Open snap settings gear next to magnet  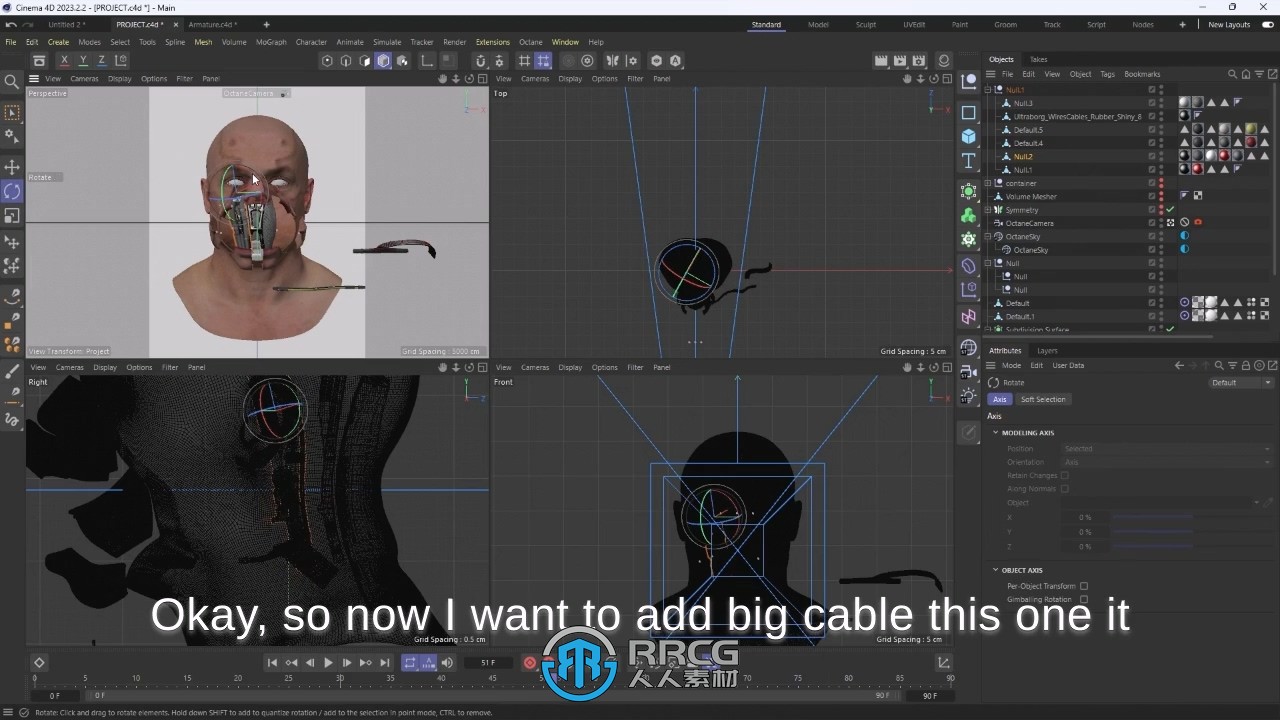click(x=500, y=61)
